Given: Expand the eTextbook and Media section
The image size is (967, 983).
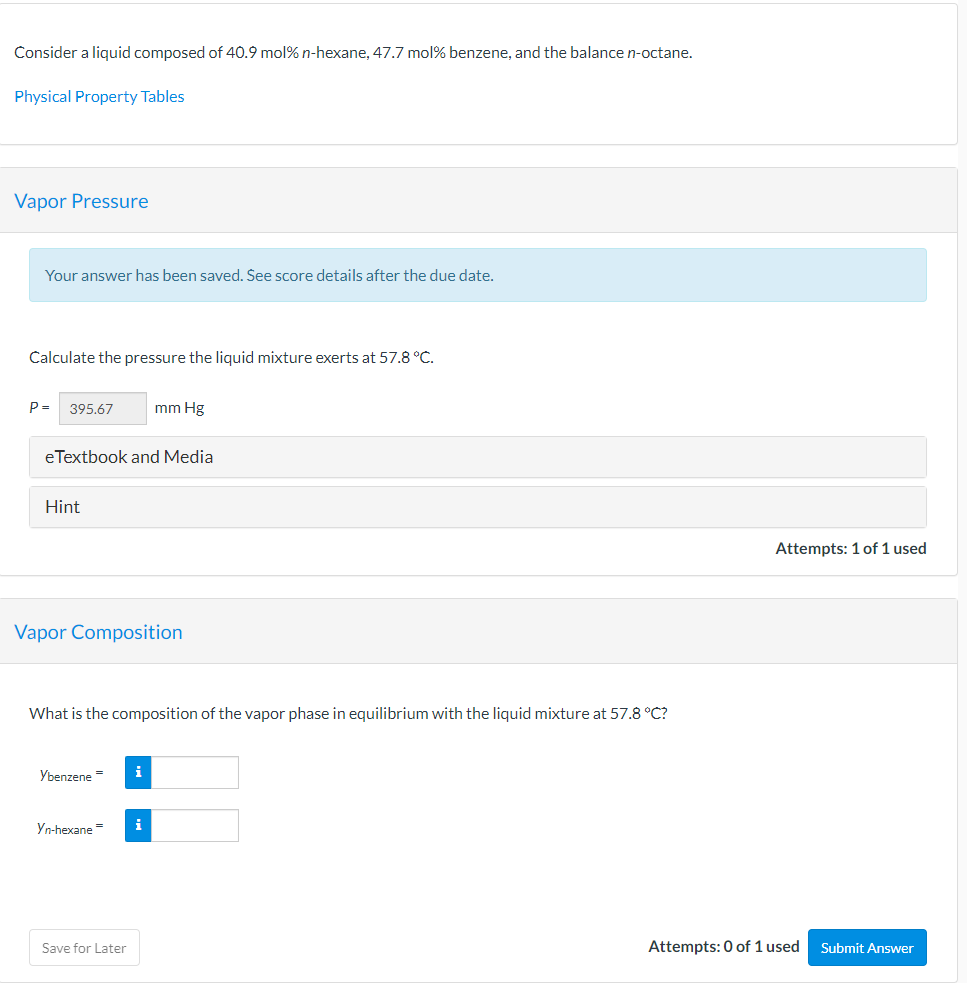Looking at the screenshot, I should pos(477,457).
